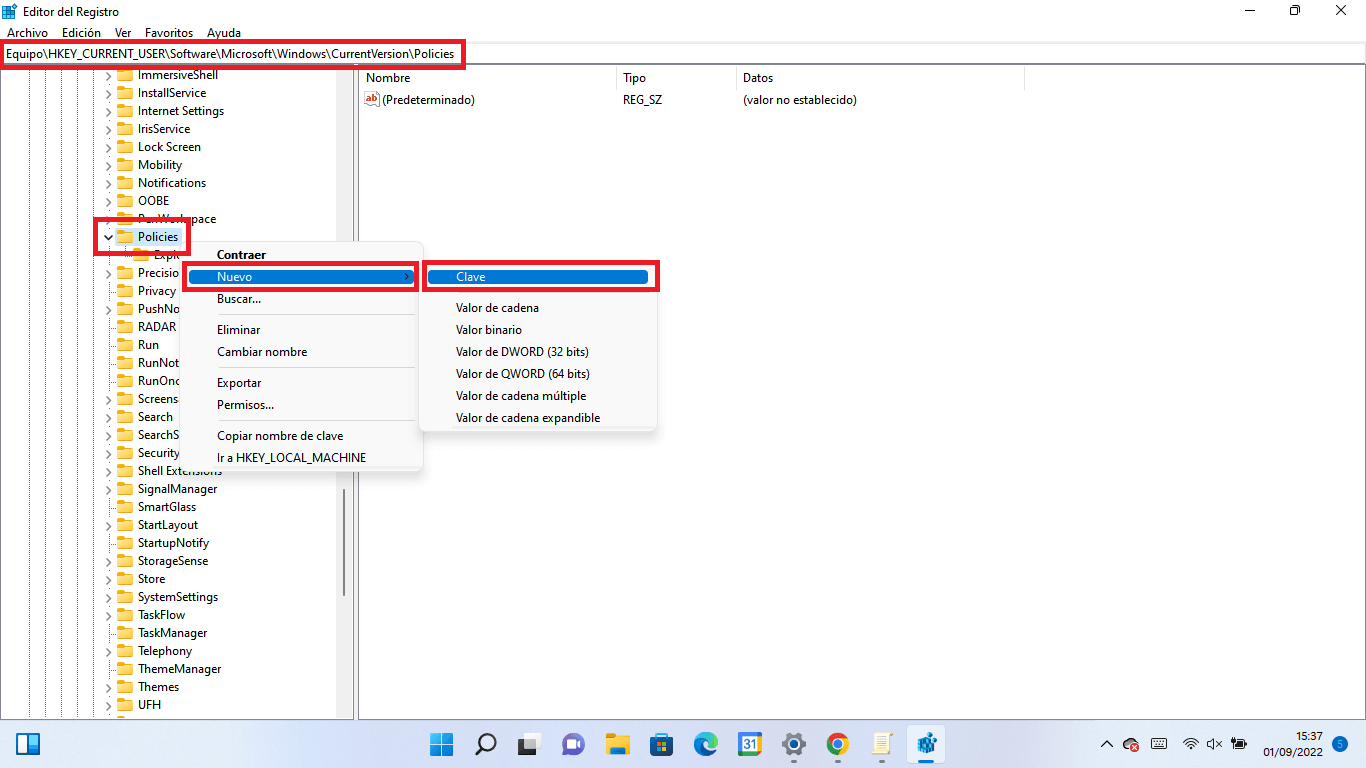Click the Store folder icon

(125, 579)
